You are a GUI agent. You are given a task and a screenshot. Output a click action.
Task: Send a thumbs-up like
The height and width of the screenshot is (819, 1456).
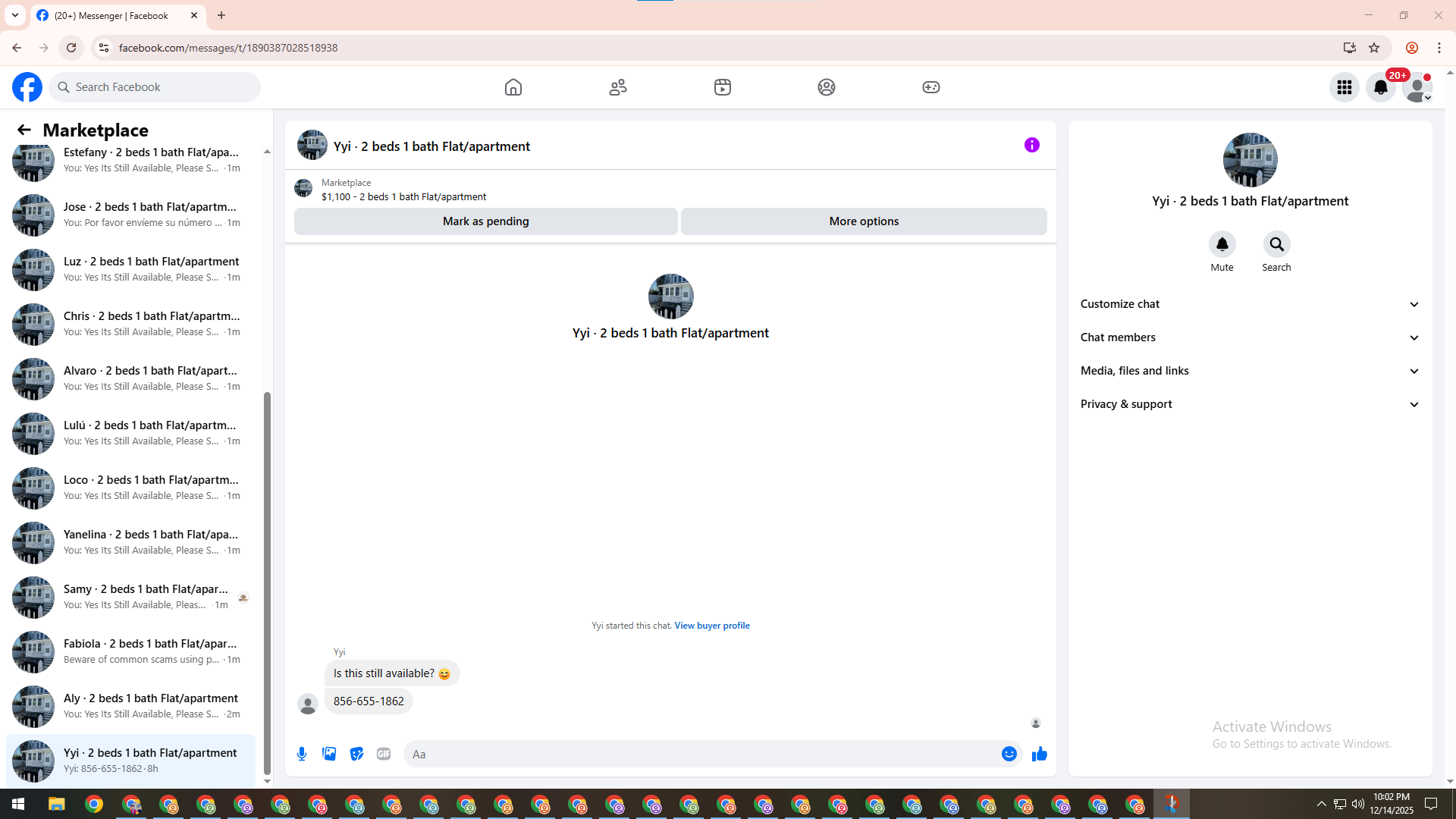pyautogui.click(x=1040, y=754)
